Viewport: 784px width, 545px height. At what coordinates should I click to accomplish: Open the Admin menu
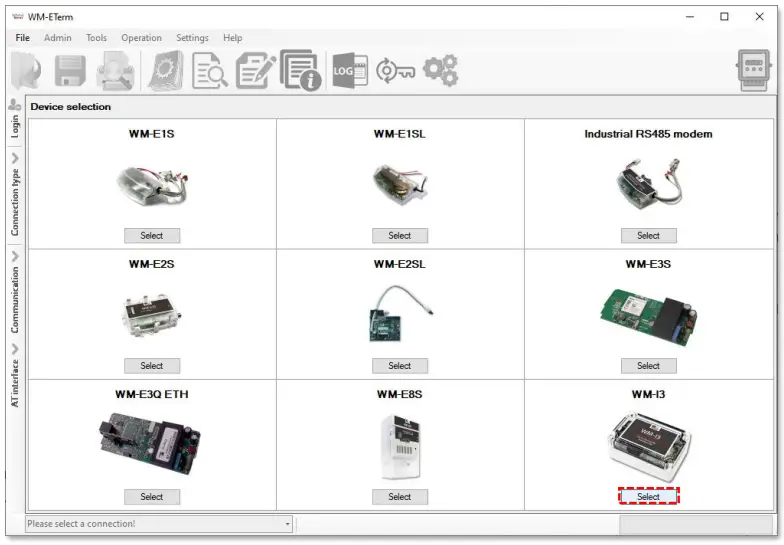58,38
